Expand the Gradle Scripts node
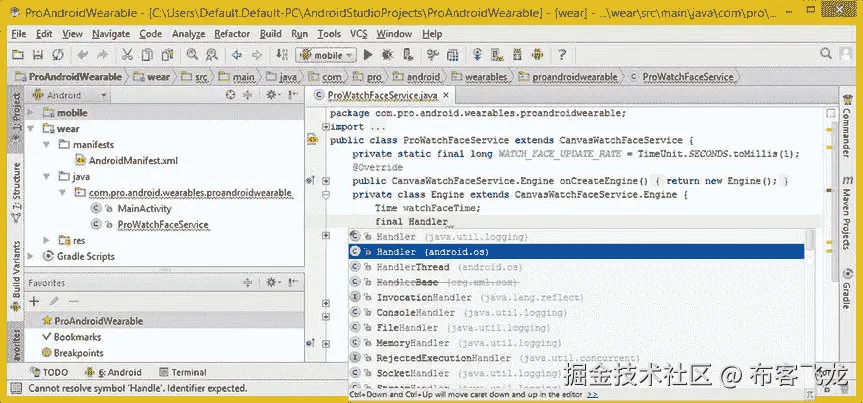The width and height of the screenshot is (863, 403). point(31,256)
